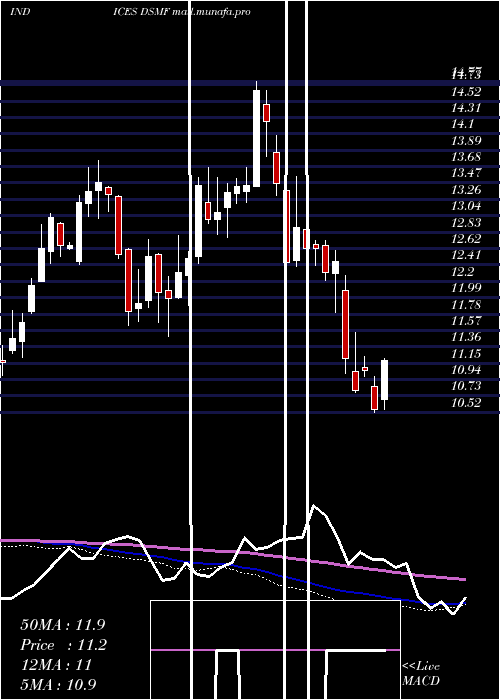Click the <<Live MACD label
The image size is (500, 700).
coord(421,674)
